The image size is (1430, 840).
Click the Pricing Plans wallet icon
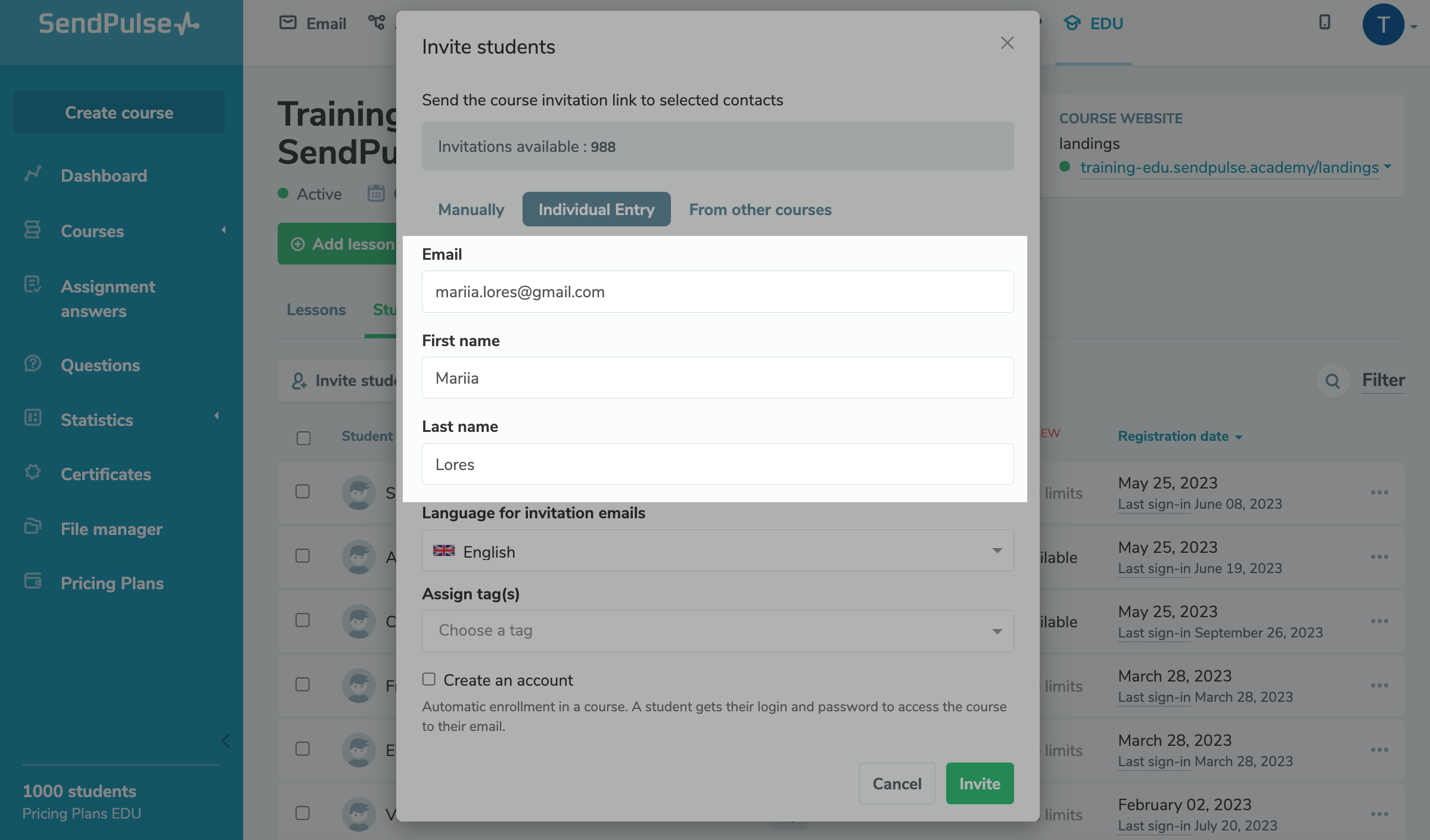33,581
